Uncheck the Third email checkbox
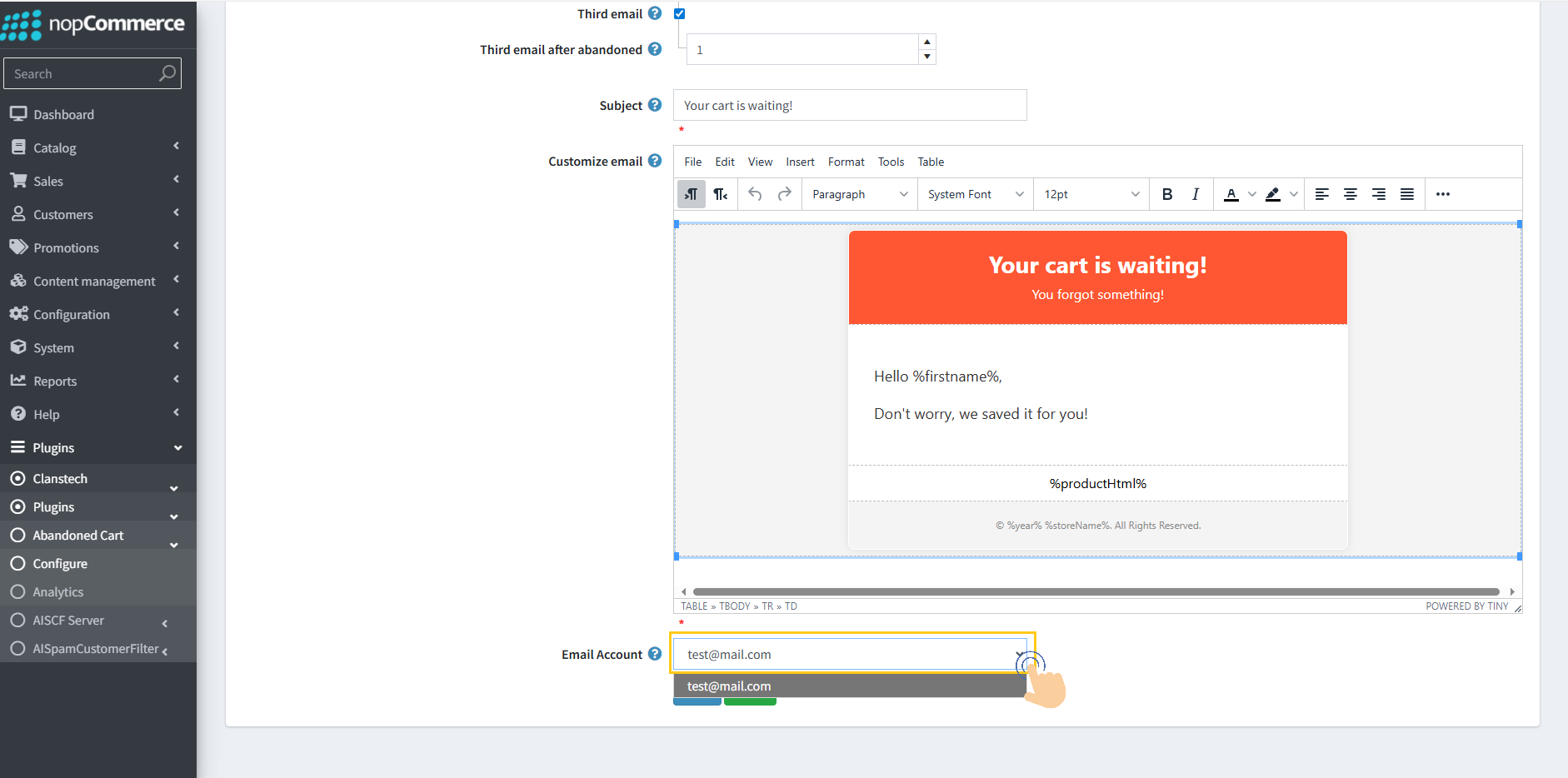 [679, 13]
